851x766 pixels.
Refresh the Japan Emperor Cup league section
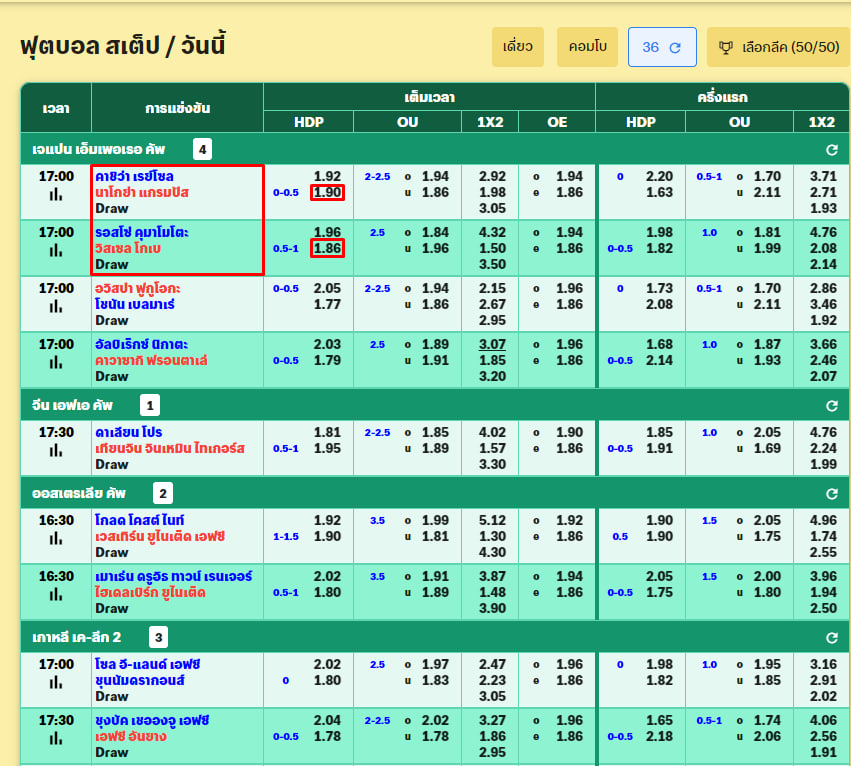point(831,150)
